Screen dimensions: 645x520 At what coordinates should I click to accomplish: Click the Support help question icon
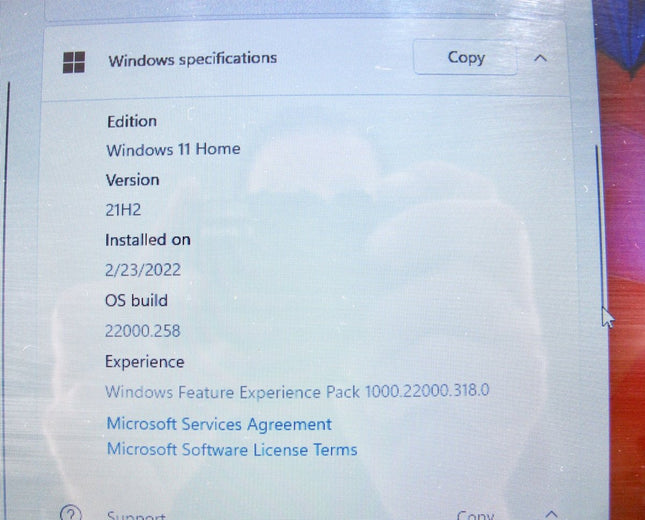click(x=71, y=513)
